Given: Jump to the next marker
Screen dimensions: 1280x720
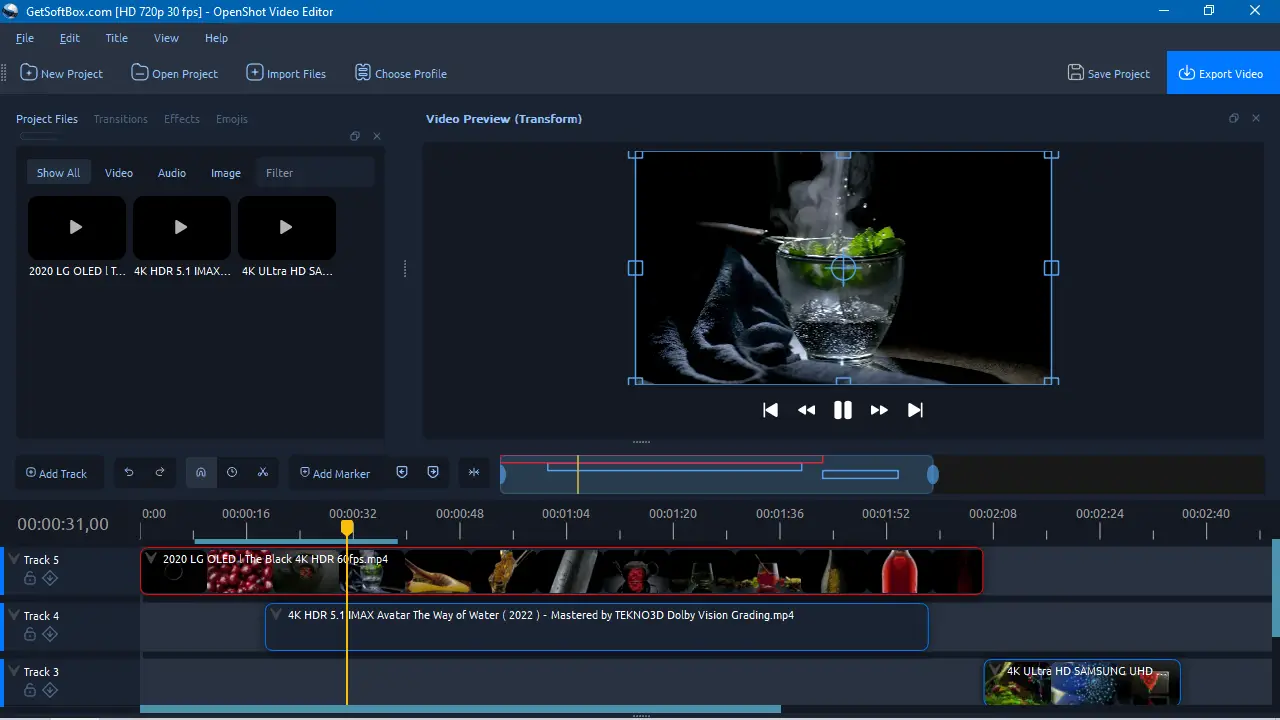Looking at the screenshot, I should tap(433, 473).
